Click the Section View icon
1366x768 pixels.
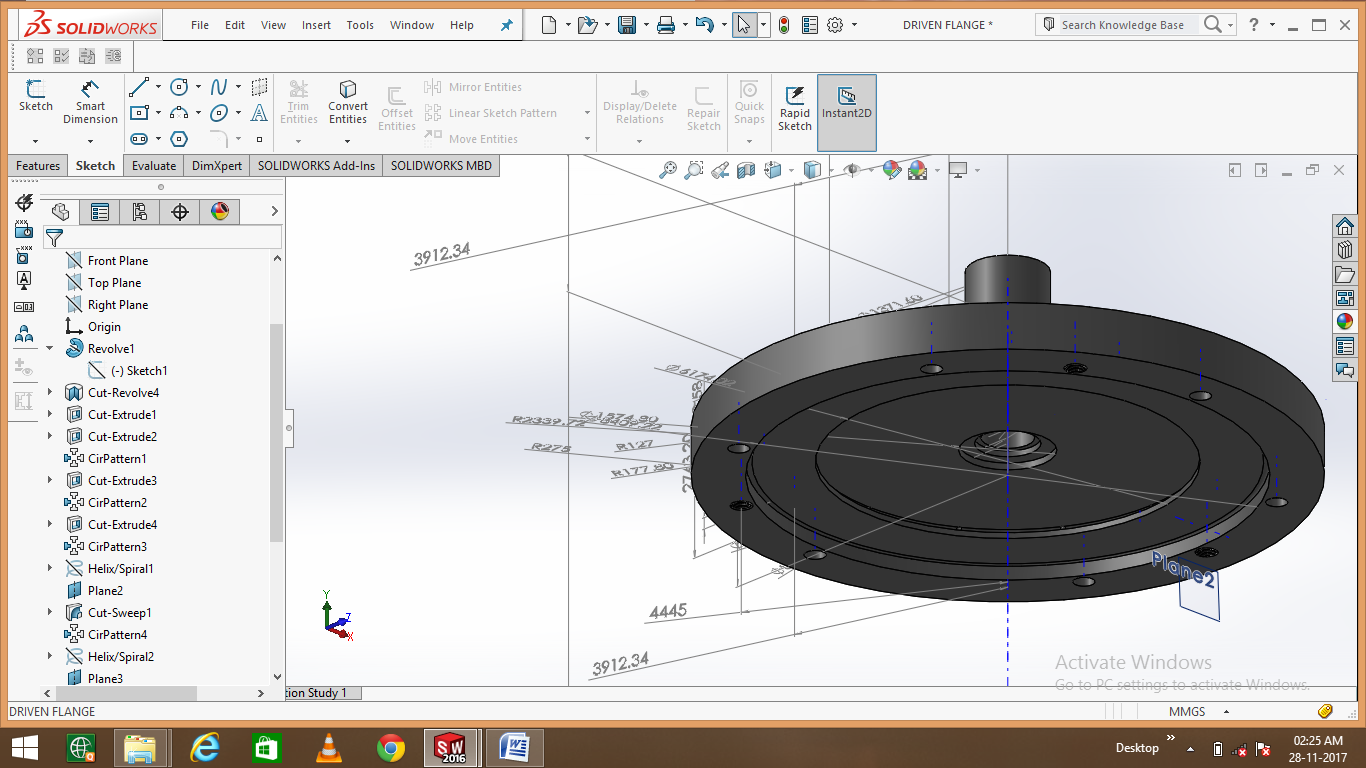(x=746, y=170)
